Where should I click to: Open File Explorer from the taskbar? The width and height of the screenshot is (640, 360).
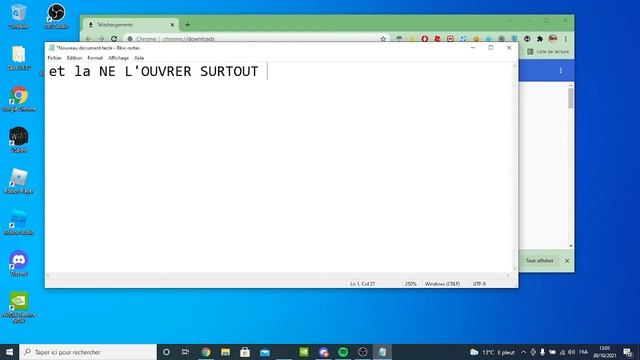pos(225,352)
